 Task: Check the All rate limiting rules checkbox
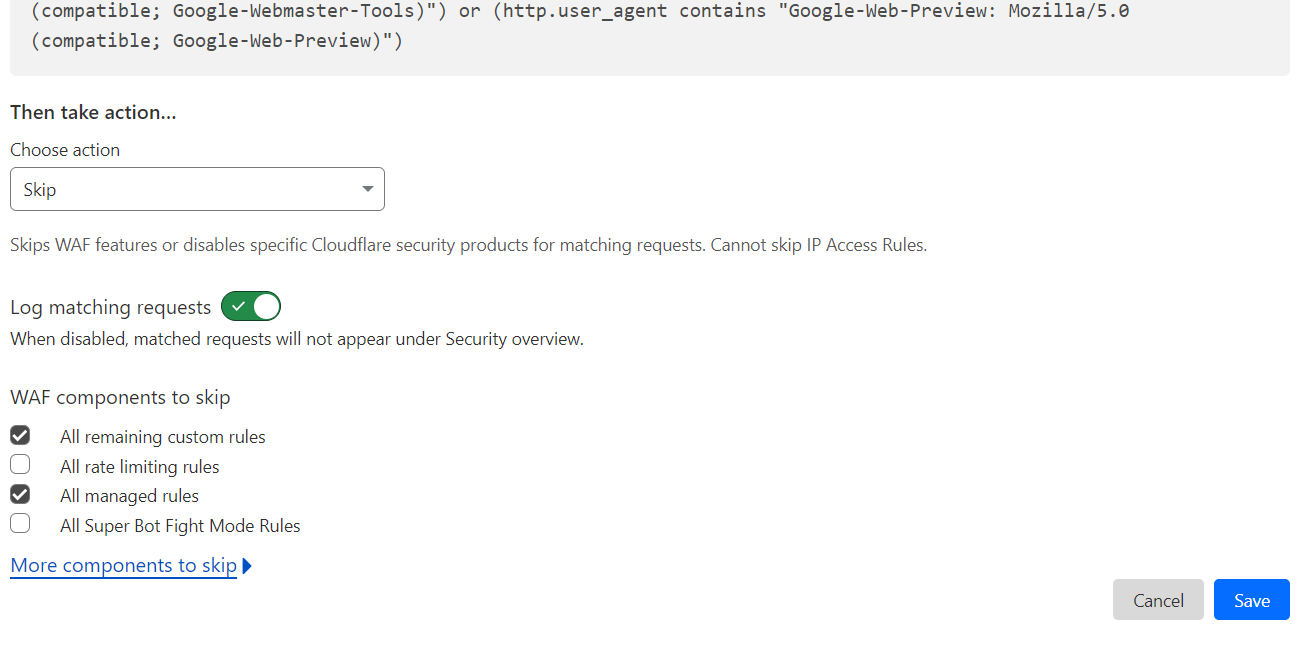click(x=20, y=465)
